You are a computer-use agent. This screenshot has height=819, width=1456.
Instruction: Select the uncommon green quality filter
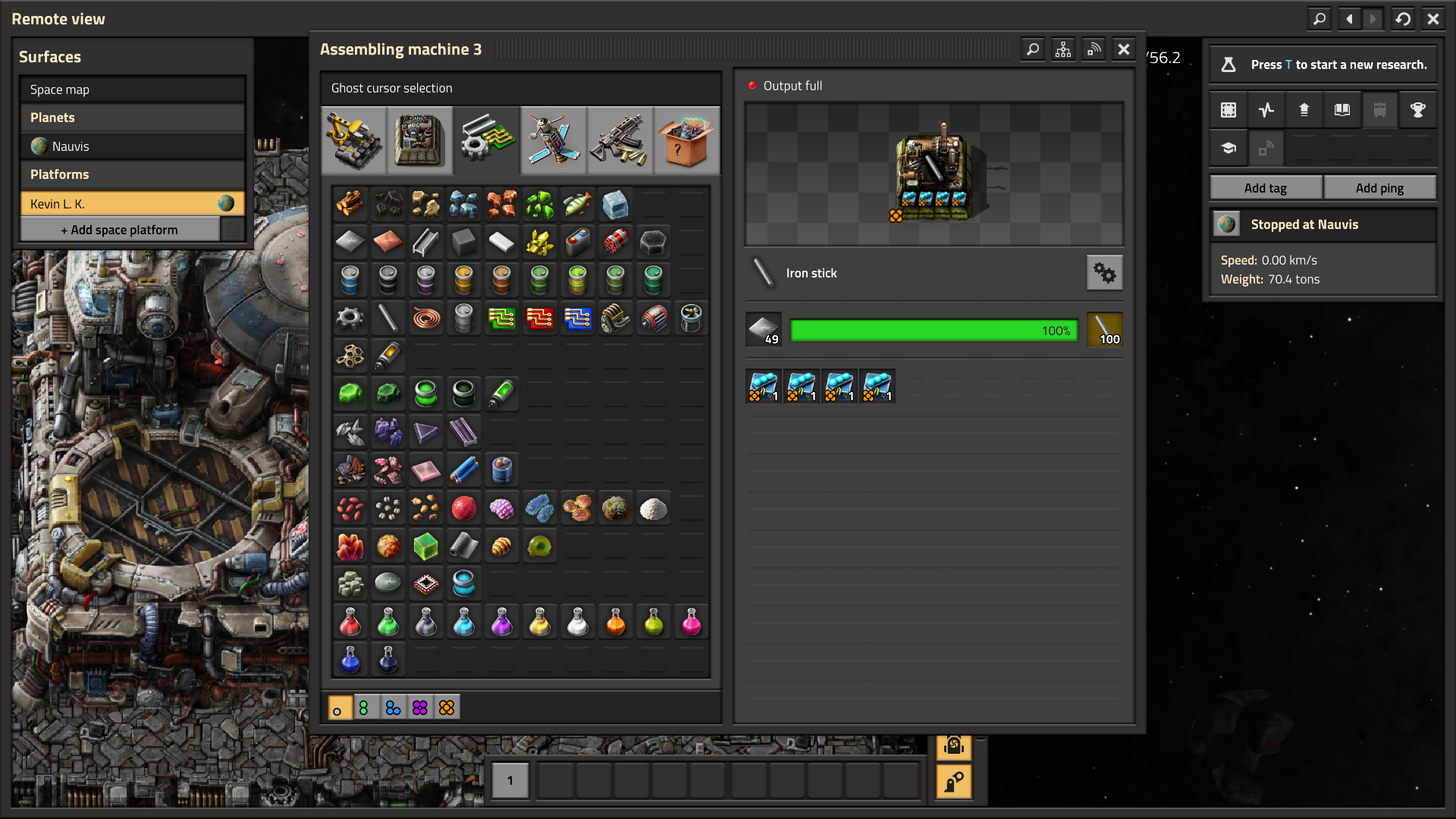coord(366,708)
